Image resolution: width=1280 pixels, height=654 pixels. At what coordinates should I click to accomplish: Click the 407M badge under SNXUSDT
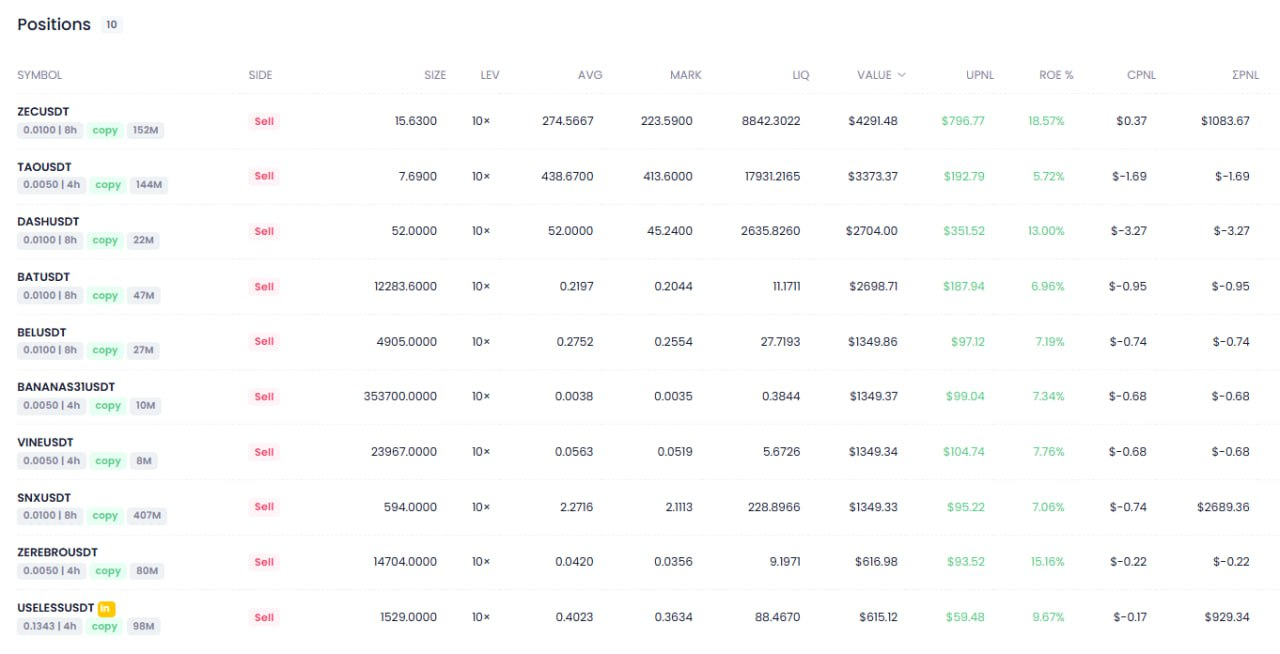click(147, 516)
